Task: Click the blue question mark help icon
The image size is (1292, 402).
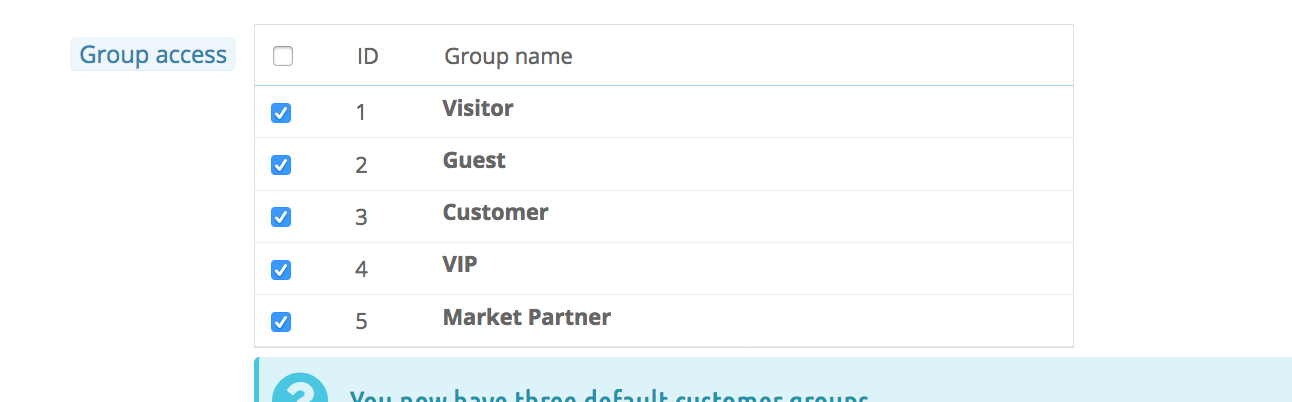Action: (x=300, y=391)
